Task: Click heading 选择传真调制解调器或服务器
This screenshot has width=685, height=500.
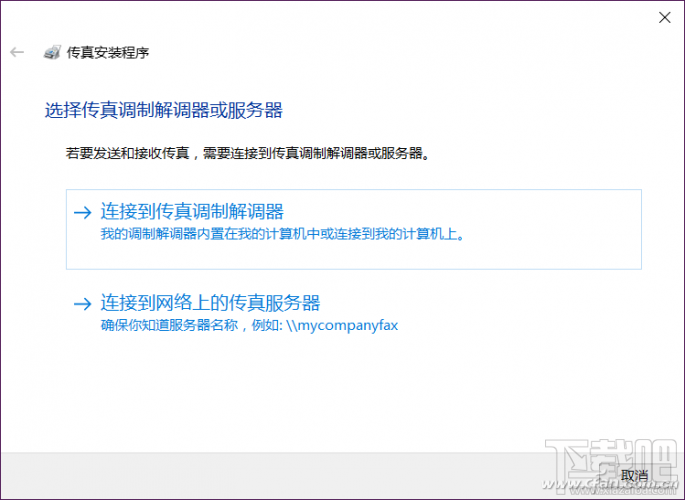Action: click(164, 110)
